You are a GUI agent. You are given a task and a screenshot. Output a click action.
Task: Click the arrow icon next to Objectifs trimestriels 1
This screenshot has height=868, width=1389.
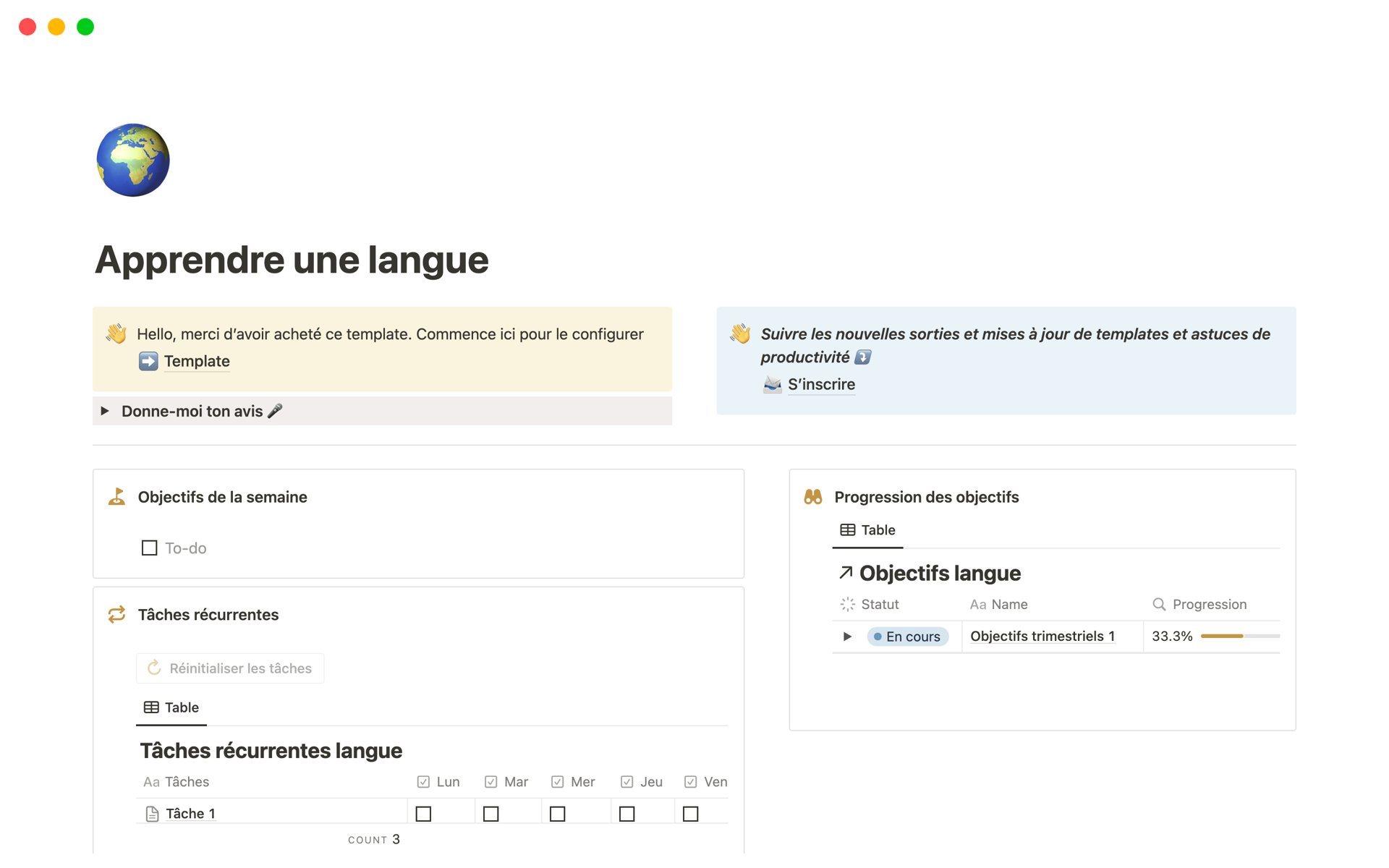[x=847, y=636]
